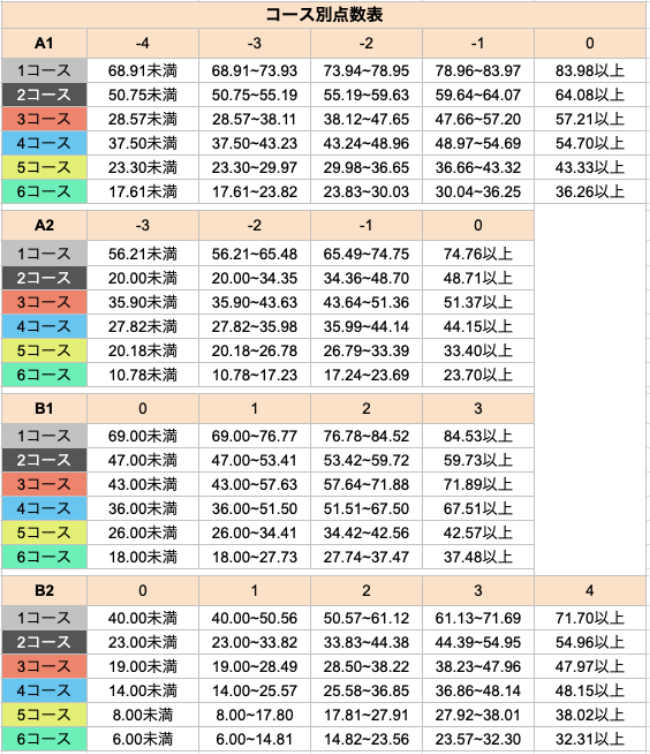
Task: Select the column header 4 in B2
Action: click(590, 591)
